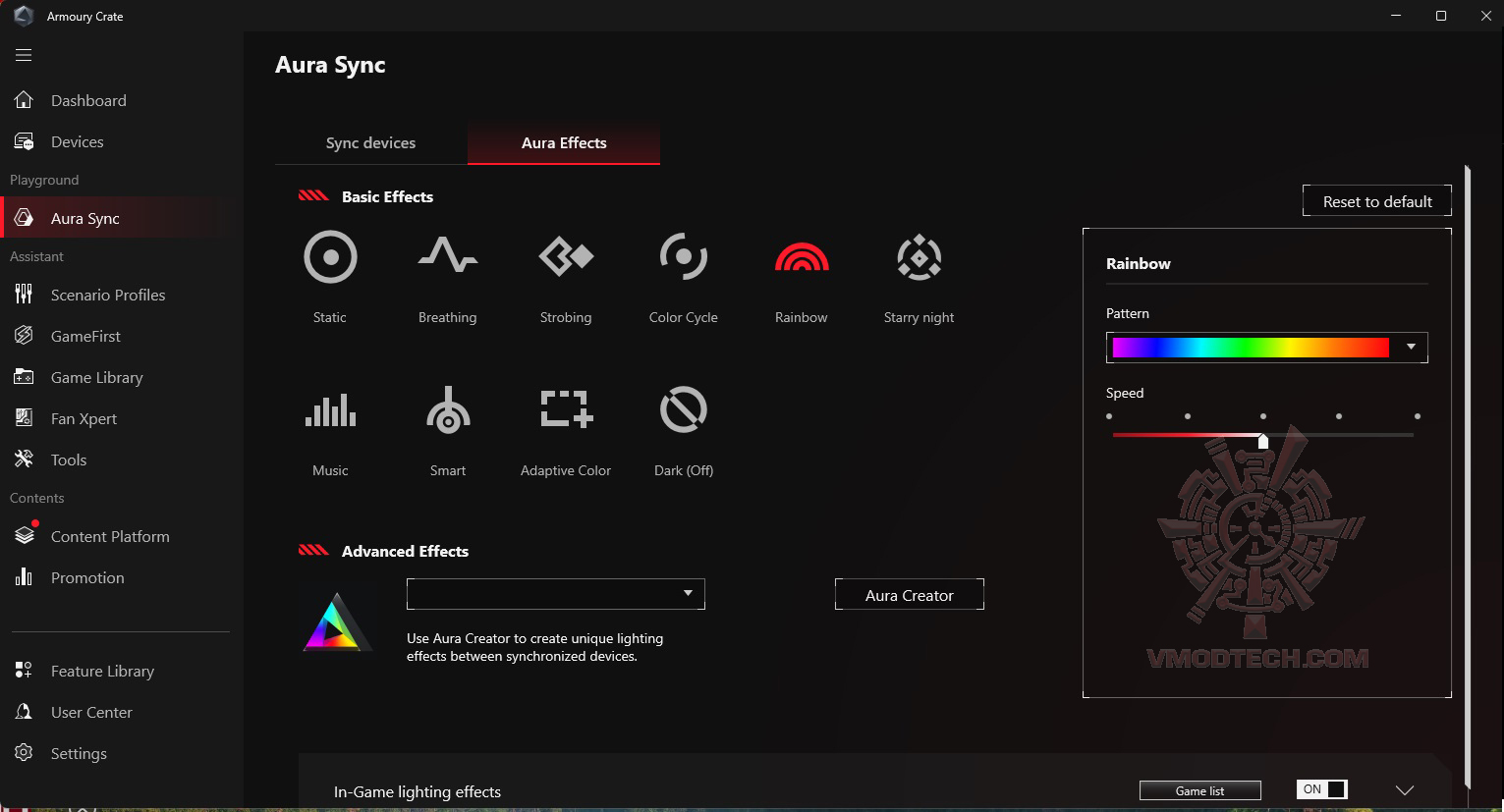This screenshot has width=1504, height=812.
Task: Open Dashboard from the sidebar menu
Action: (x=88, y=100)
